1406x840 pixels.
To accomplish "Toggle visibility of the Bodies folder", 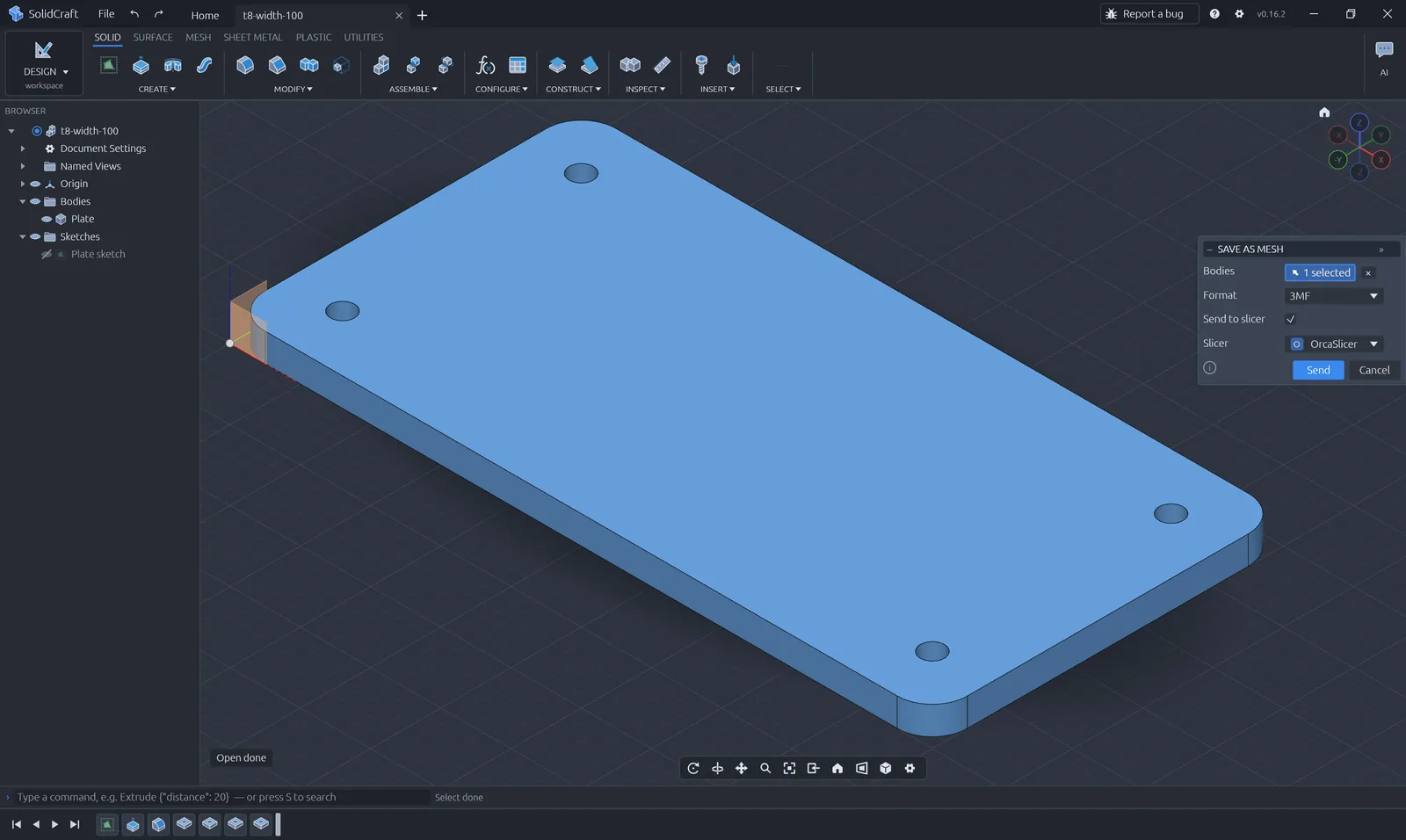I will pos(35,201).
